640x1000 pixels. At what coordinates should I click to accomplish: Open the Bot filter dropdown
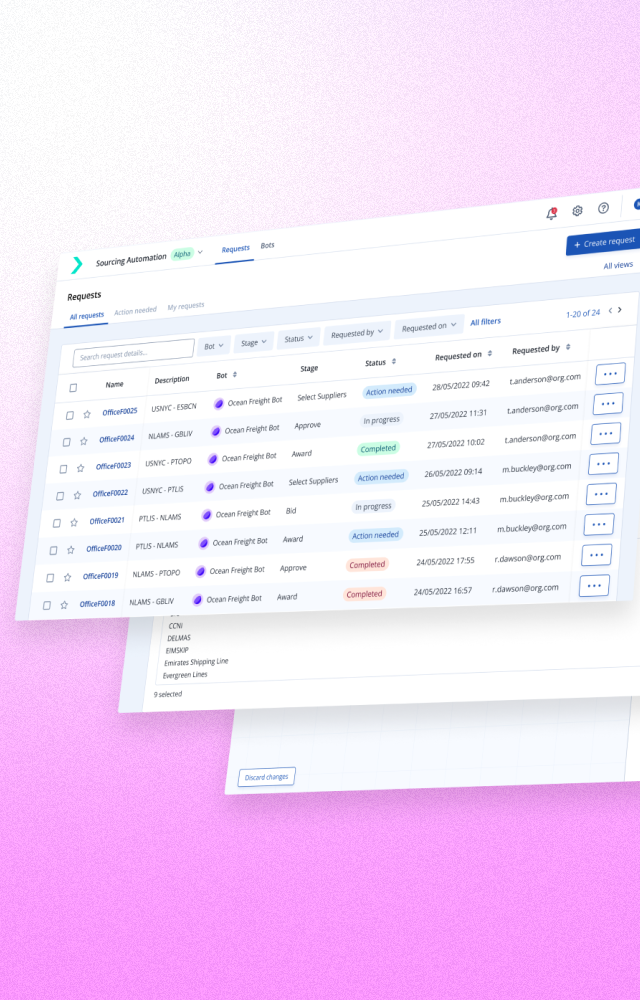(213, 346)
